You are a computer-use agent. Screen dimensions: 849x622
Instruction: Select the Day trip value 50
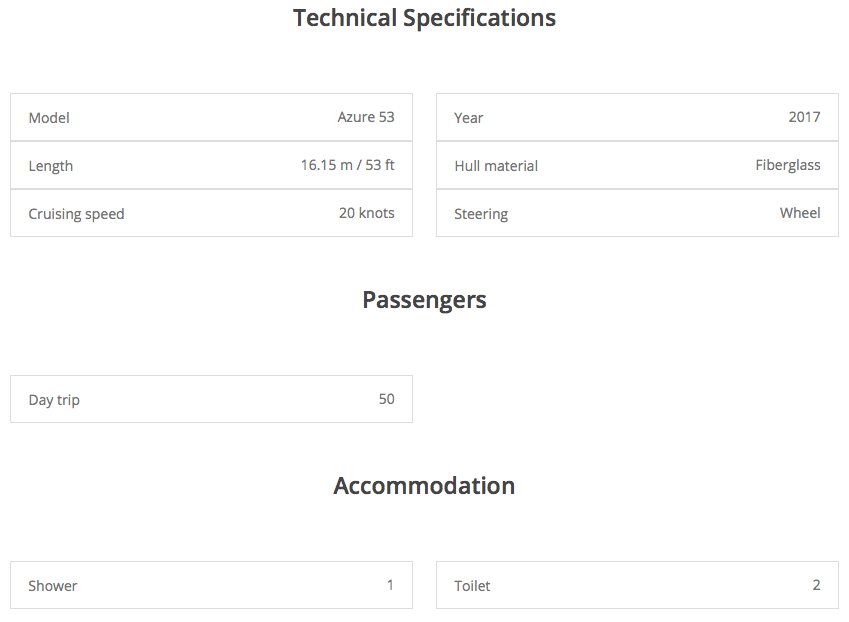pyautogui.click(x=386, y=399)
